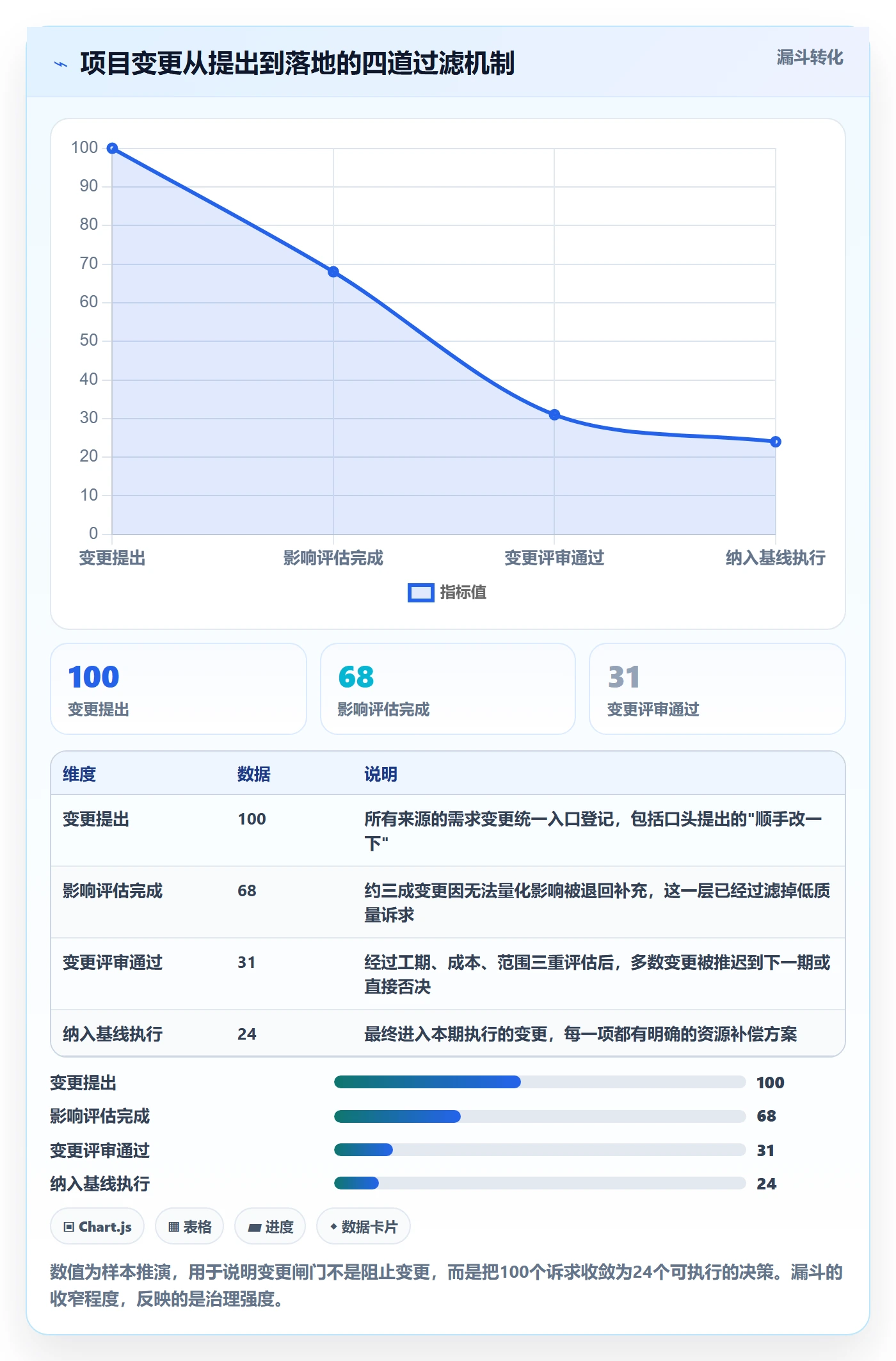
Task: Select the 表格 tag chip
Action: pyautogui.click(x=189, y=1227)
